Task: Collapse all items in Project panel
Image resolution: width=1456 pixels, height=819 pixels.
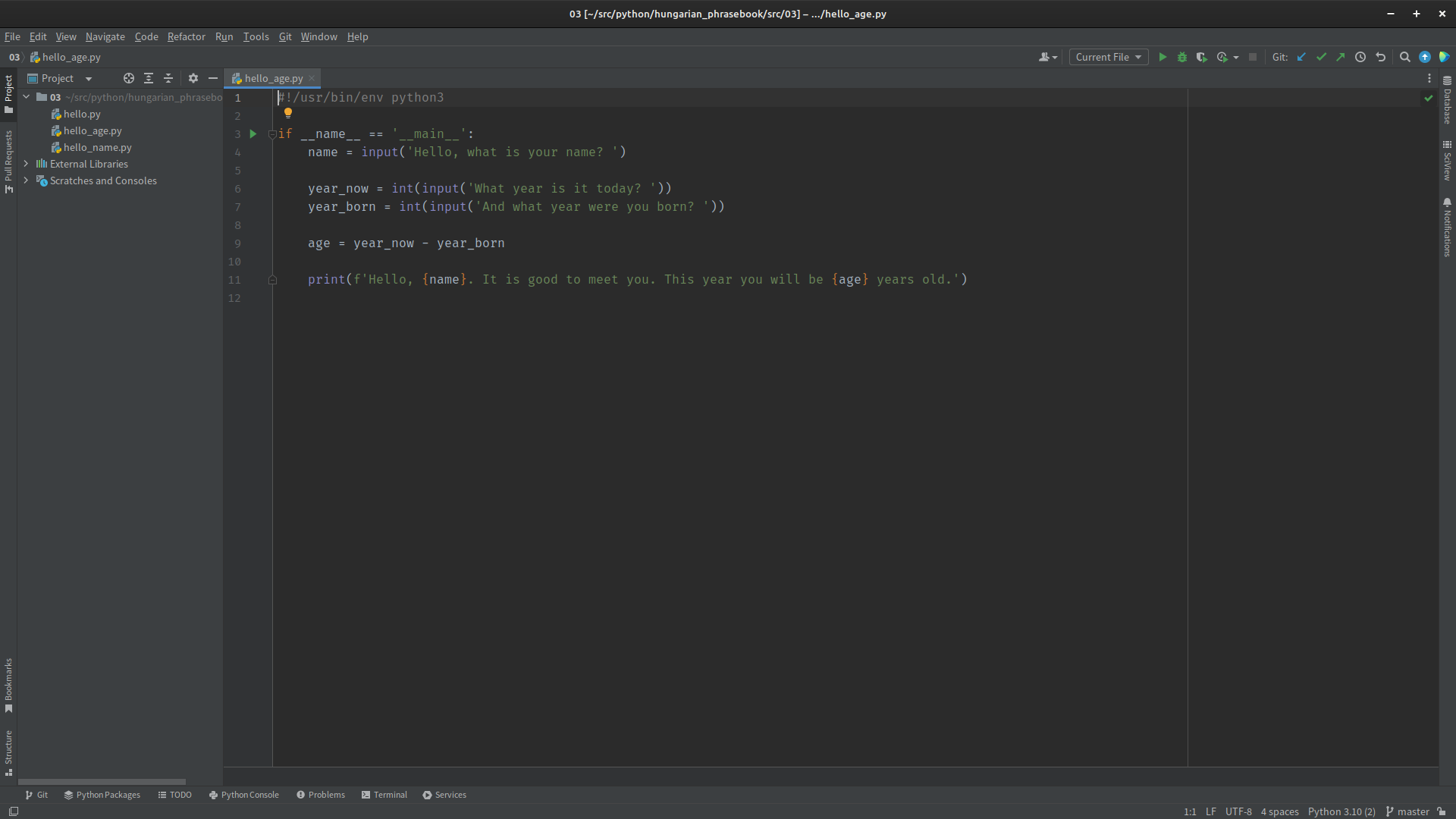Action: pyautogui.click(x=168, y=78)
